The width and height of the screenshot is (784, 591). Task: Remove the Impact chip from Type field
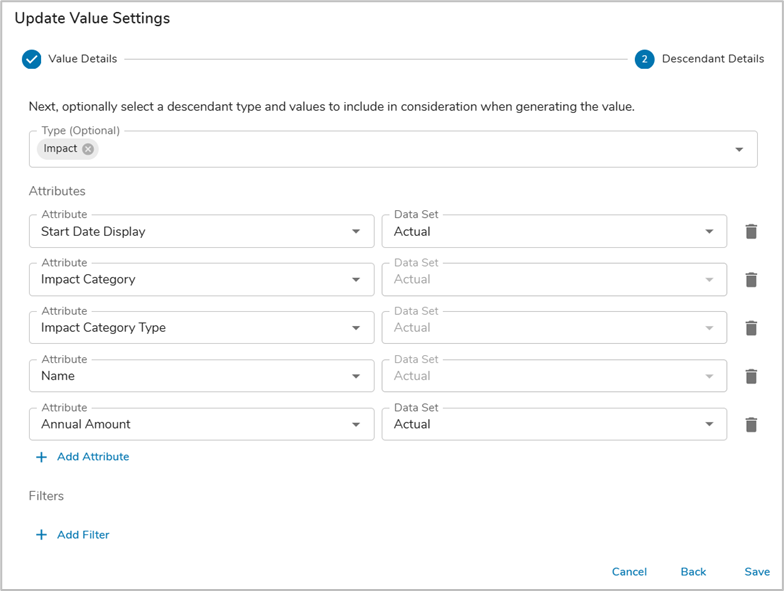[88, 149]
